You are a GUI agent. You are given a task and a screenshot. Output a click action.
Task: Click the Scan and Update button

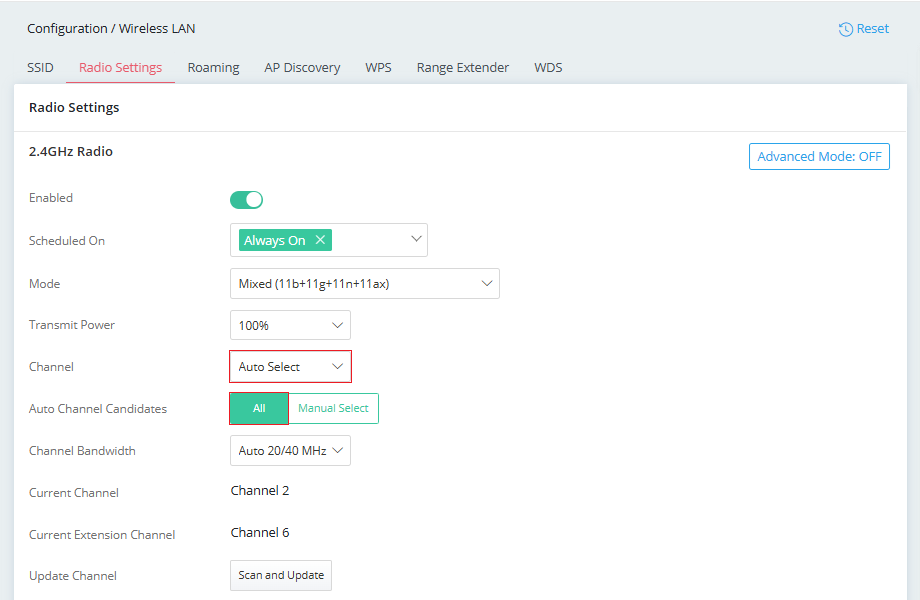[281, 575]
